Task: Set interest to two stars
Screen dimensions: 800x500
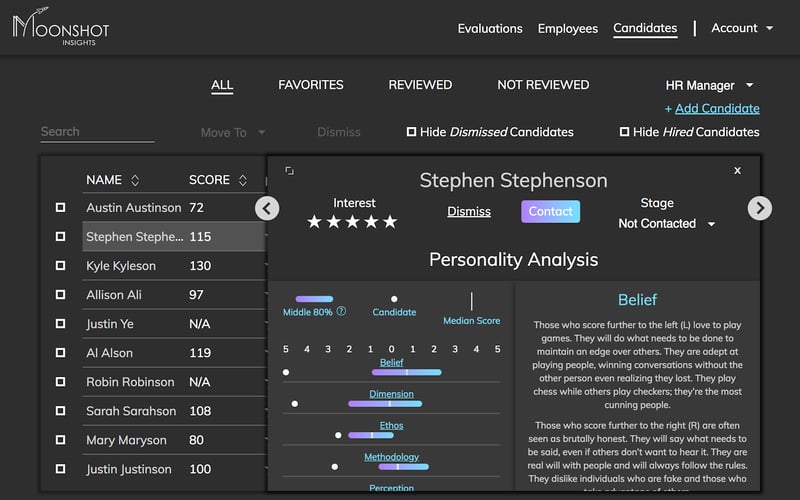Action: tap(334, 222)
